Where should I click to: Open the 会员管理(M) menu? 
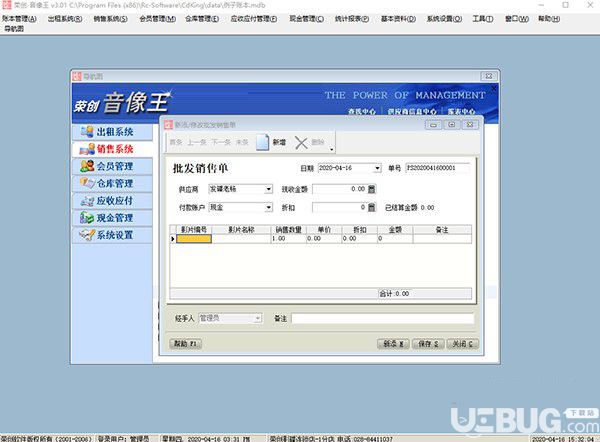pyautogui.click(x=158, y=18)
